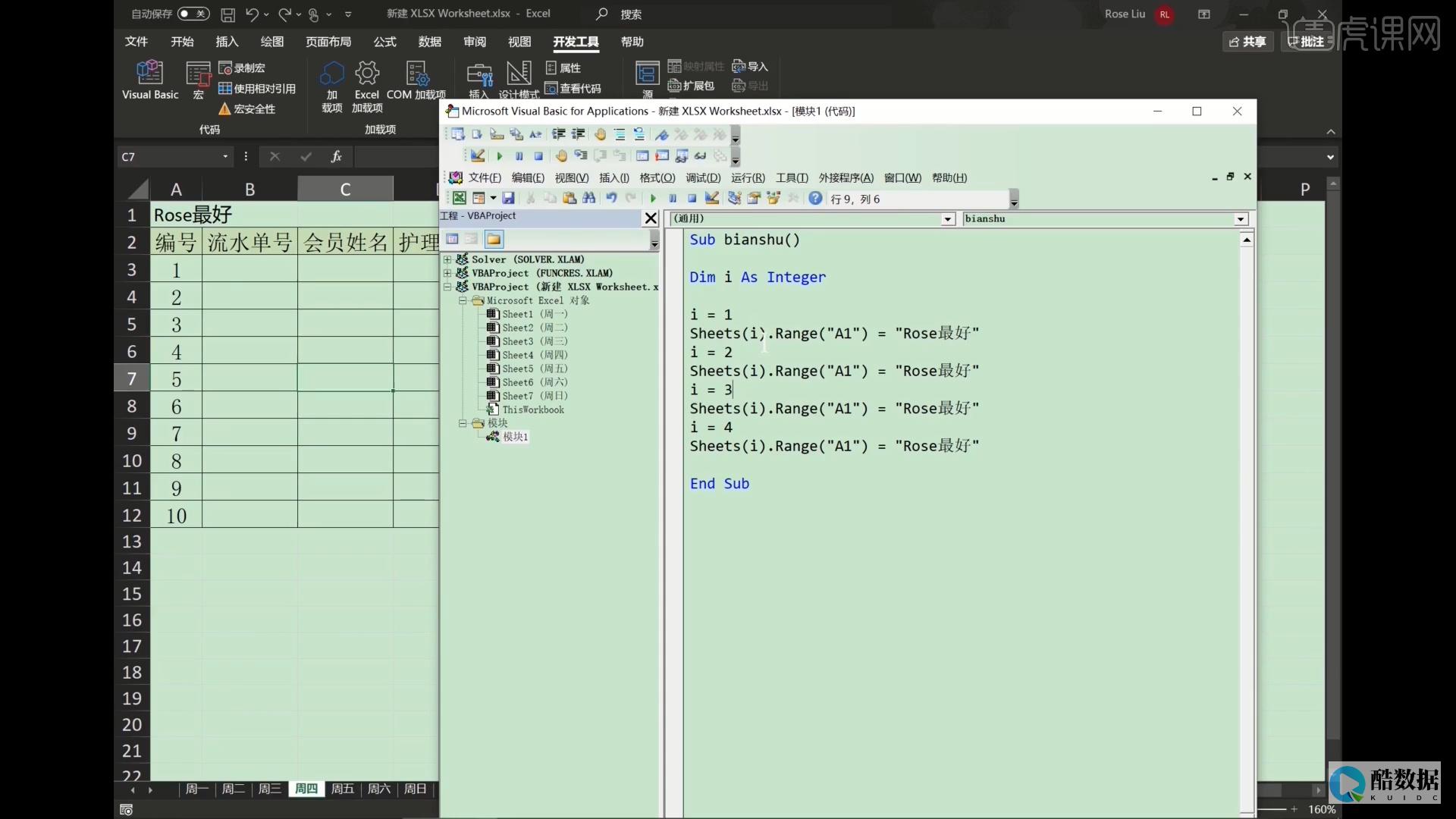Return to Excel via green Excel icon
This screenshot has height=819, width=1456.
pyautogui.click(x=459, y=199)
